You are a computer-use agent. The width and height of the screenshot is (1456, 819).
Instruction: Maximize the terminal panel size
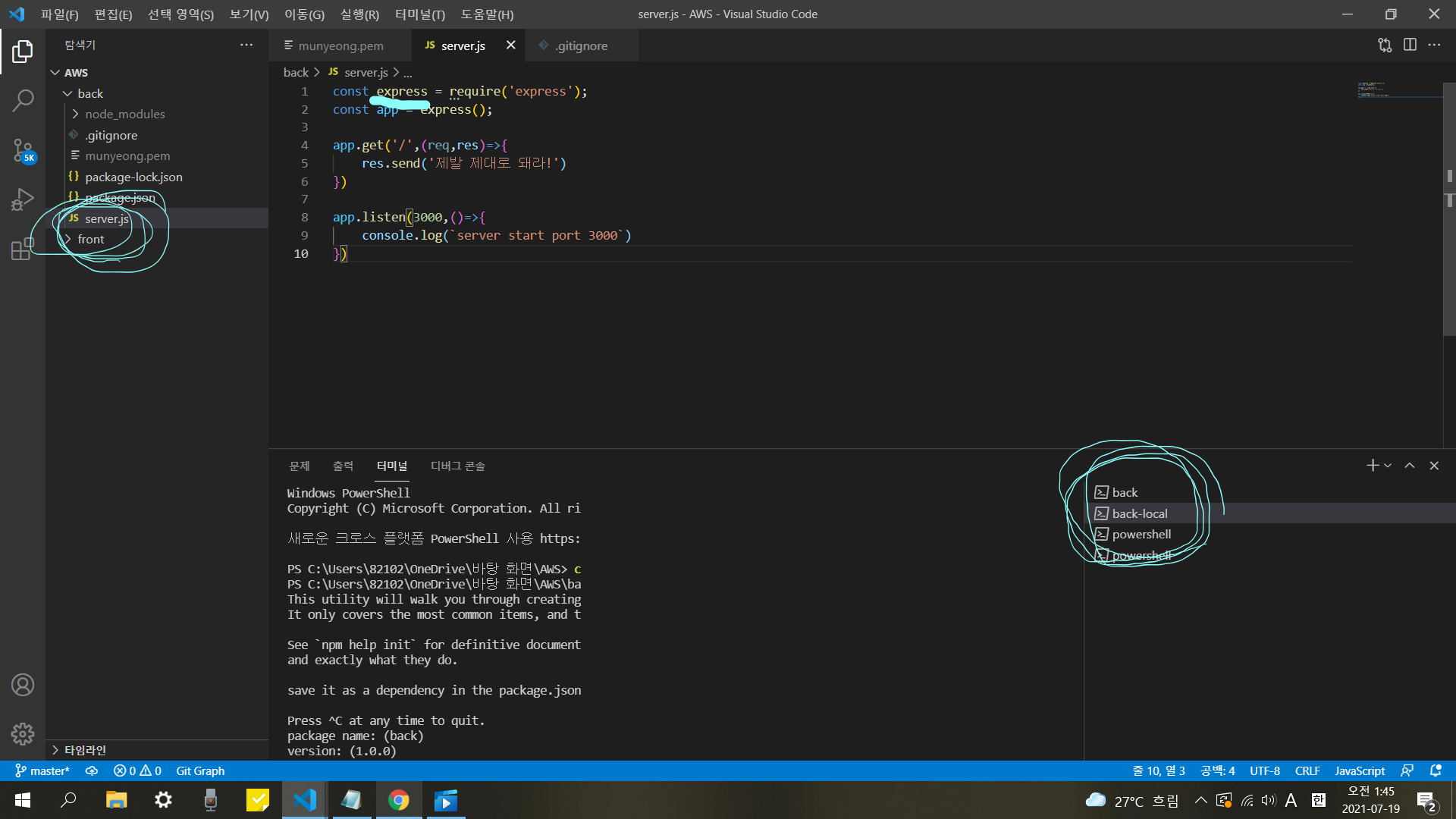(x=1409, y=466)
